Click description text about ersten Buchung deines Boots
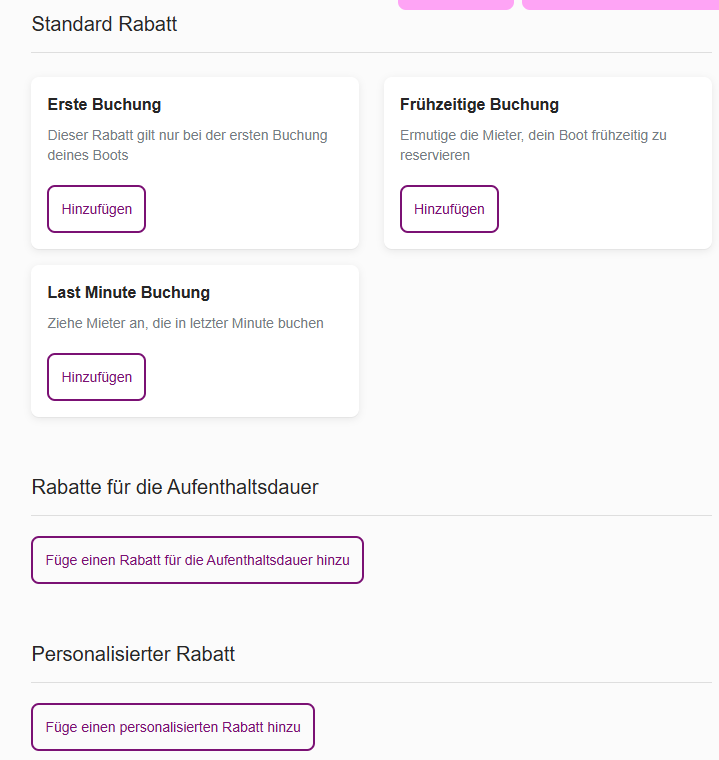The width and height of the screenshot is (719, 760). (188, 145)
